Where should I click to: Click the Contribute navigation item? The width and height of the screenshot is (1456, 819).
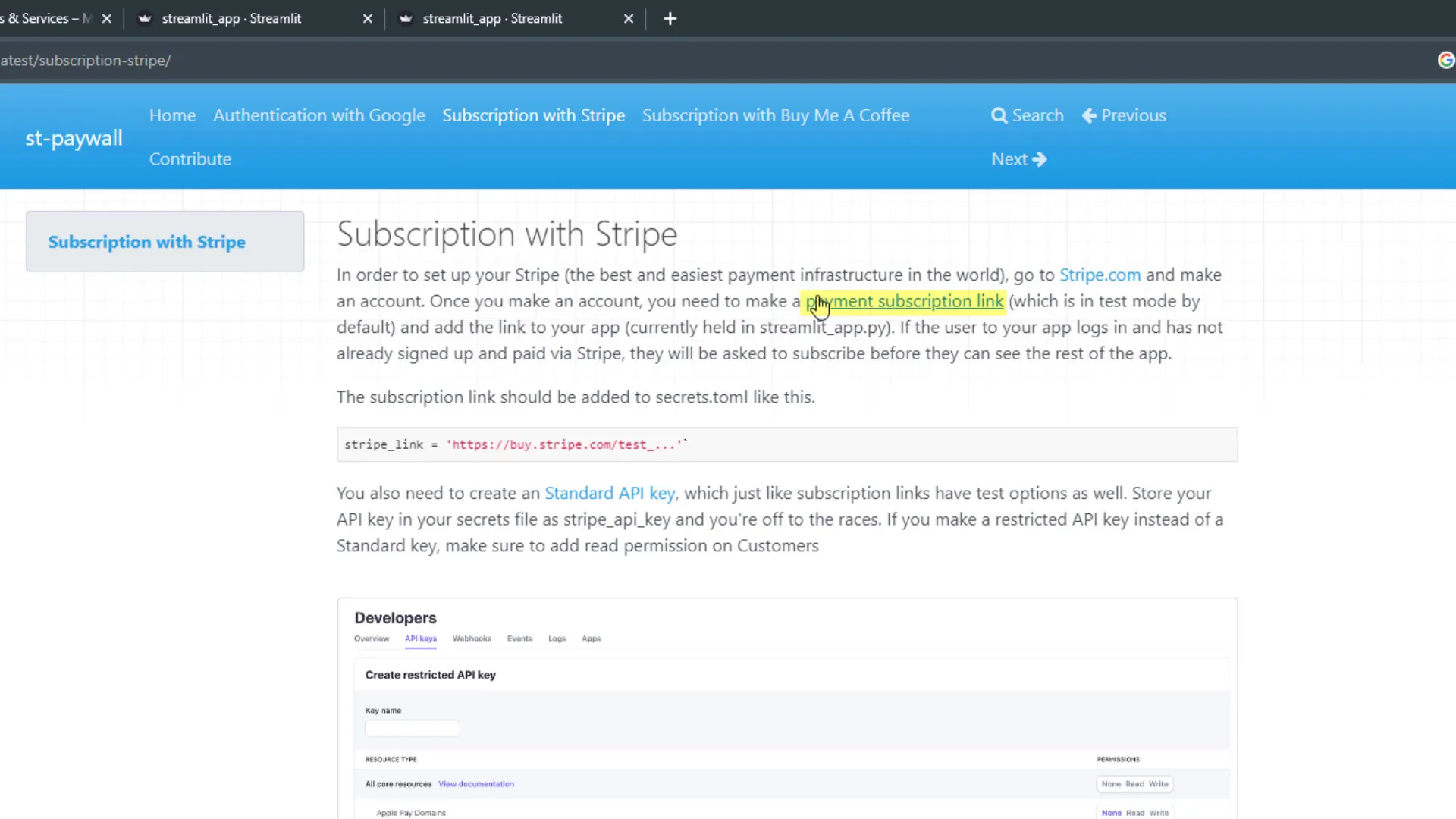tap(190, 158)
